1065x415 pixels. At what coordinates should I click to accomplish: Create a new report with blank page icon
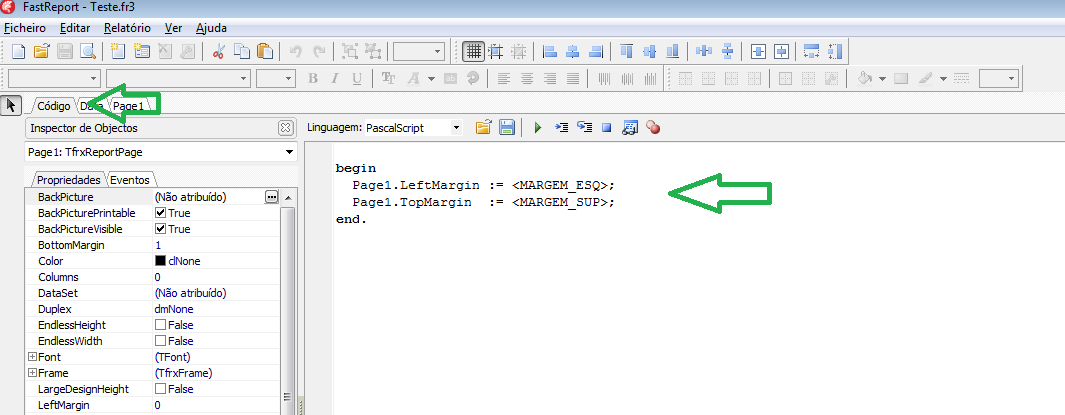tap(19, 52)
